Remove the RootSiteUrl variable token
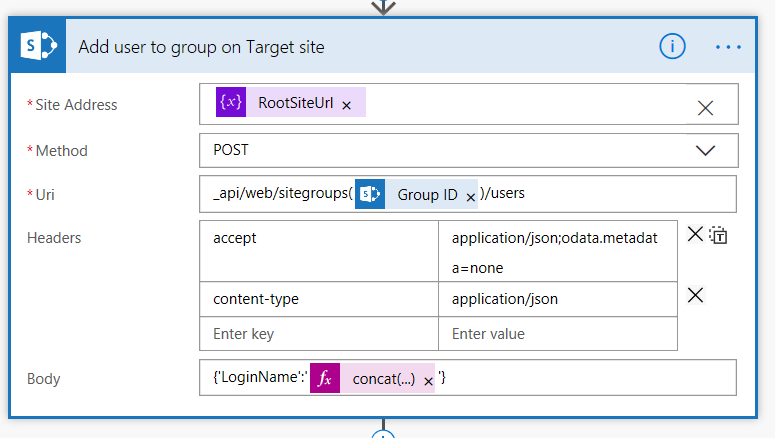775x438 pixels. pyautogui.click(x=347, y=105)
